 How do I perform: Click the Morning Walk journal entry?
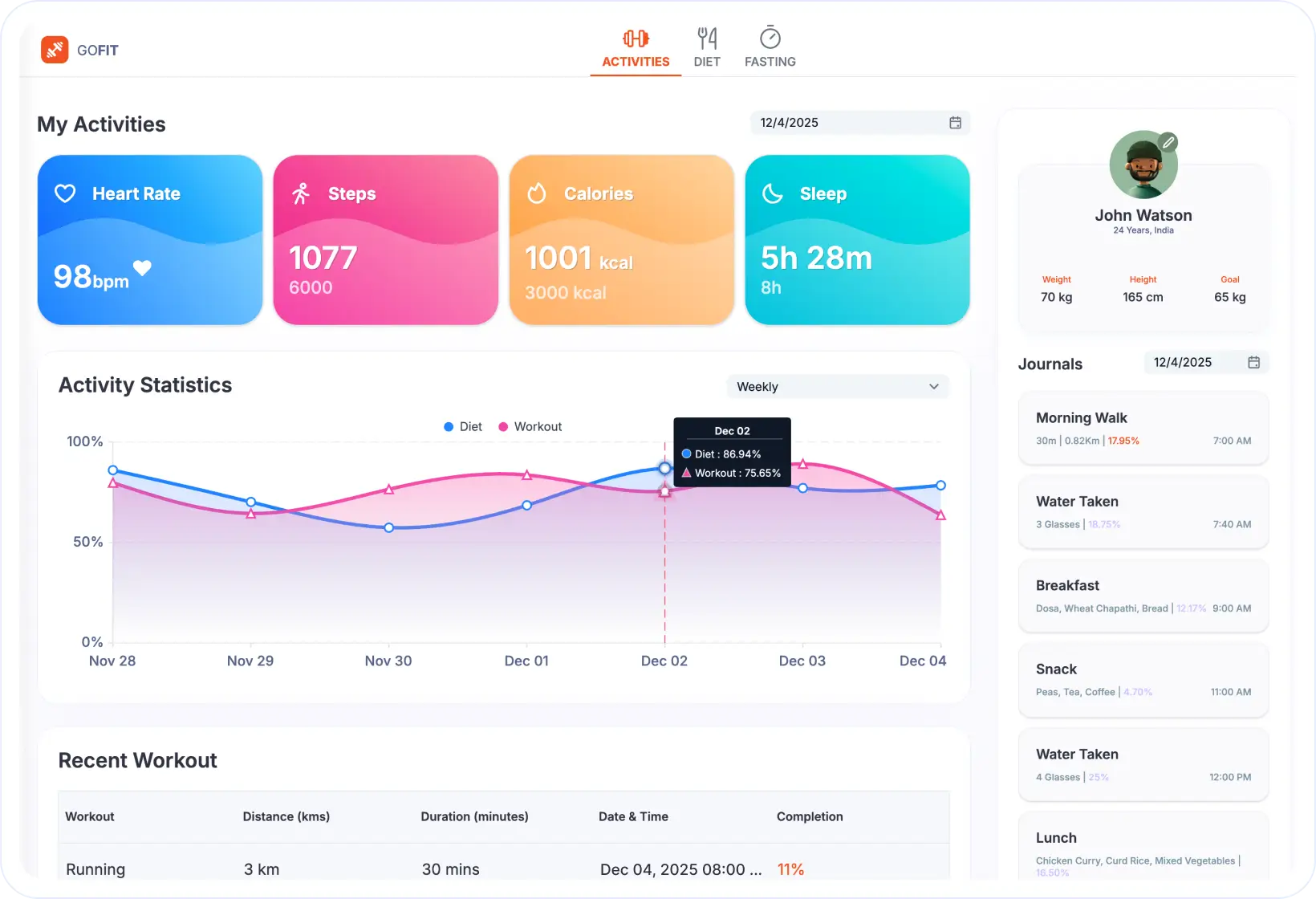[1143, 428]
